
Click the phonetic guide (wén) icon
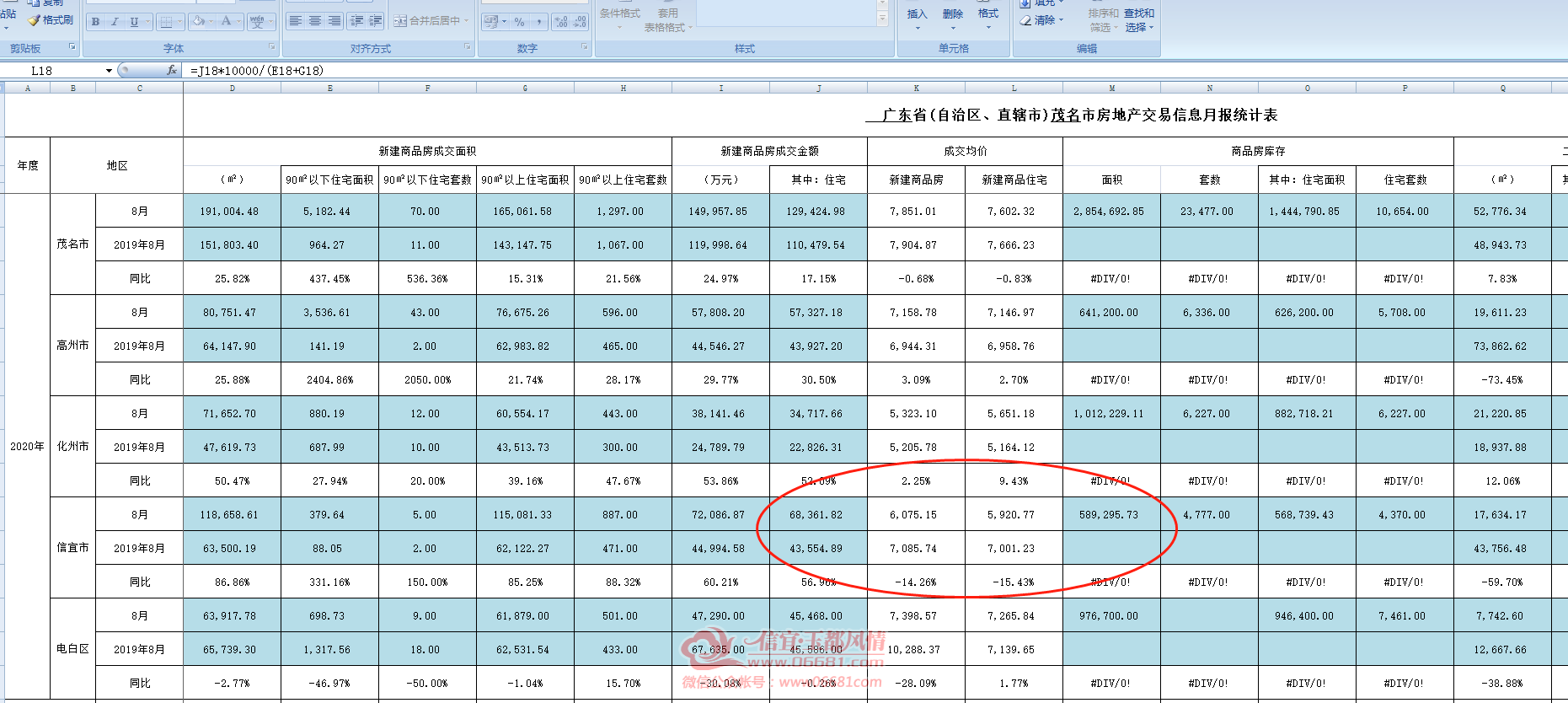tap(258, 21)
